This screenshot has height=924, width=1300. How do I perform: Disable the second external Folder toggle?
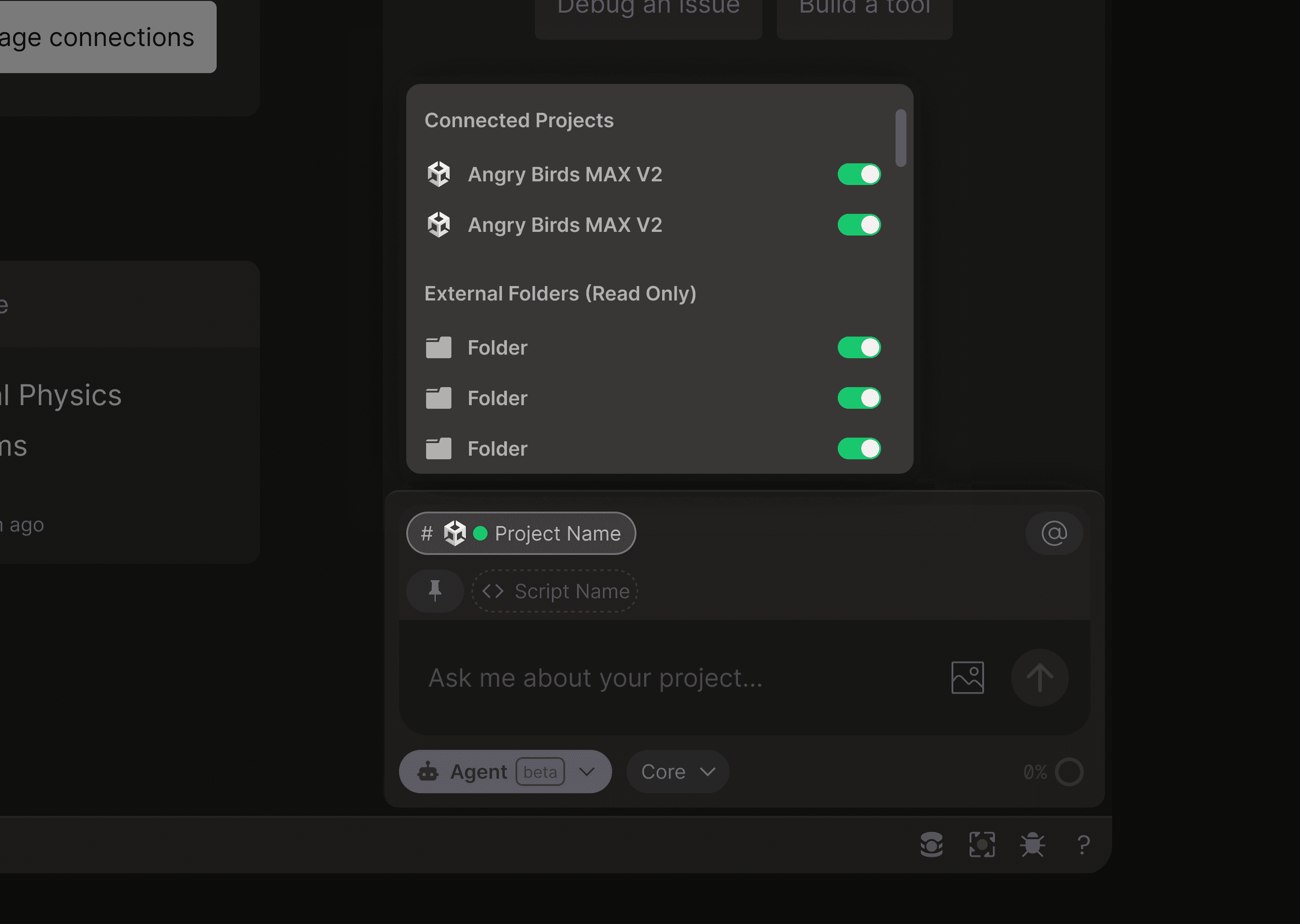point(859,397)
